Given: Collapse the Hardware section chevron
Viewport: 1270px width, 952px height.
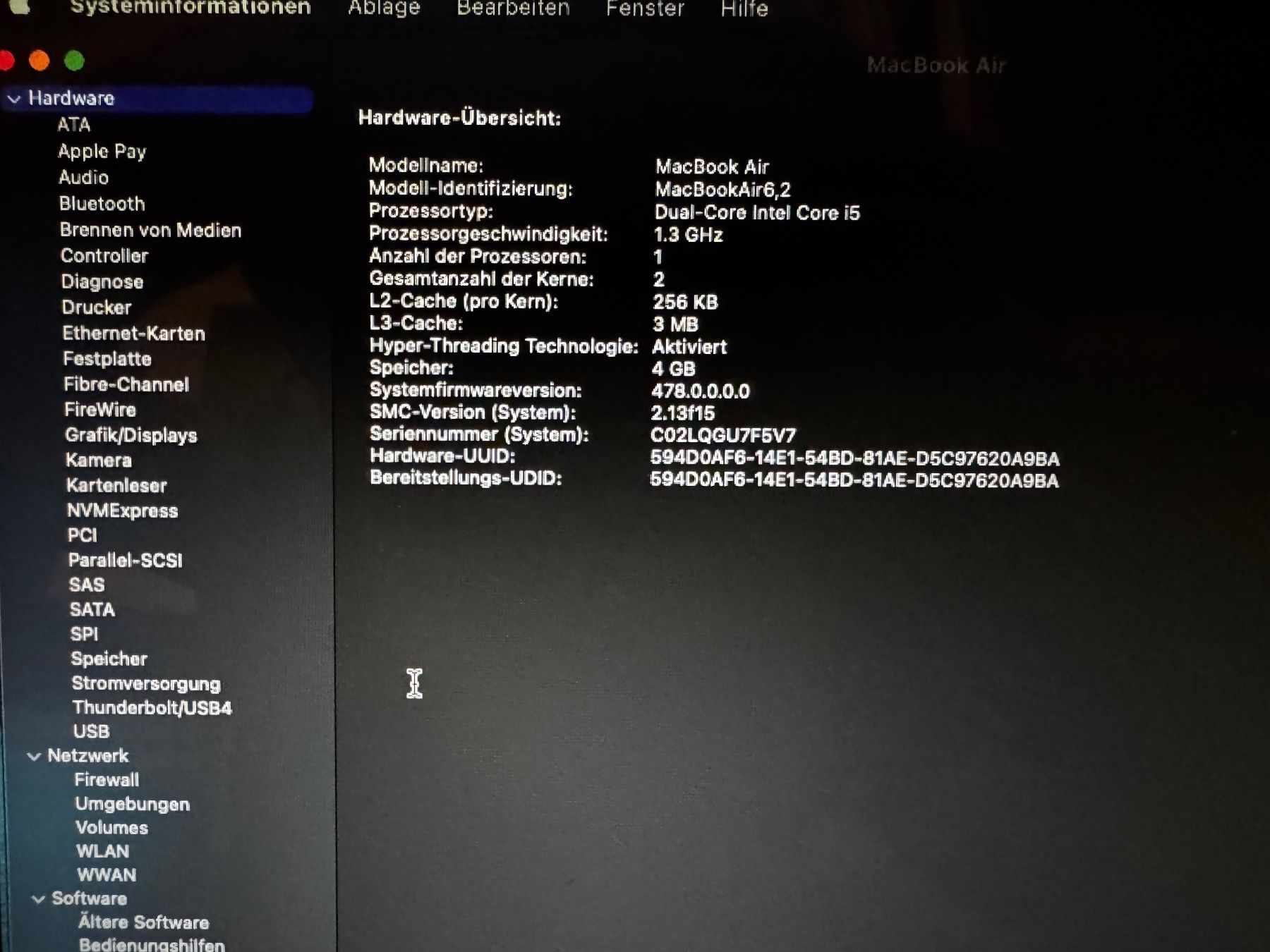Looking at the screenshot, I should [x=13, y=99].
